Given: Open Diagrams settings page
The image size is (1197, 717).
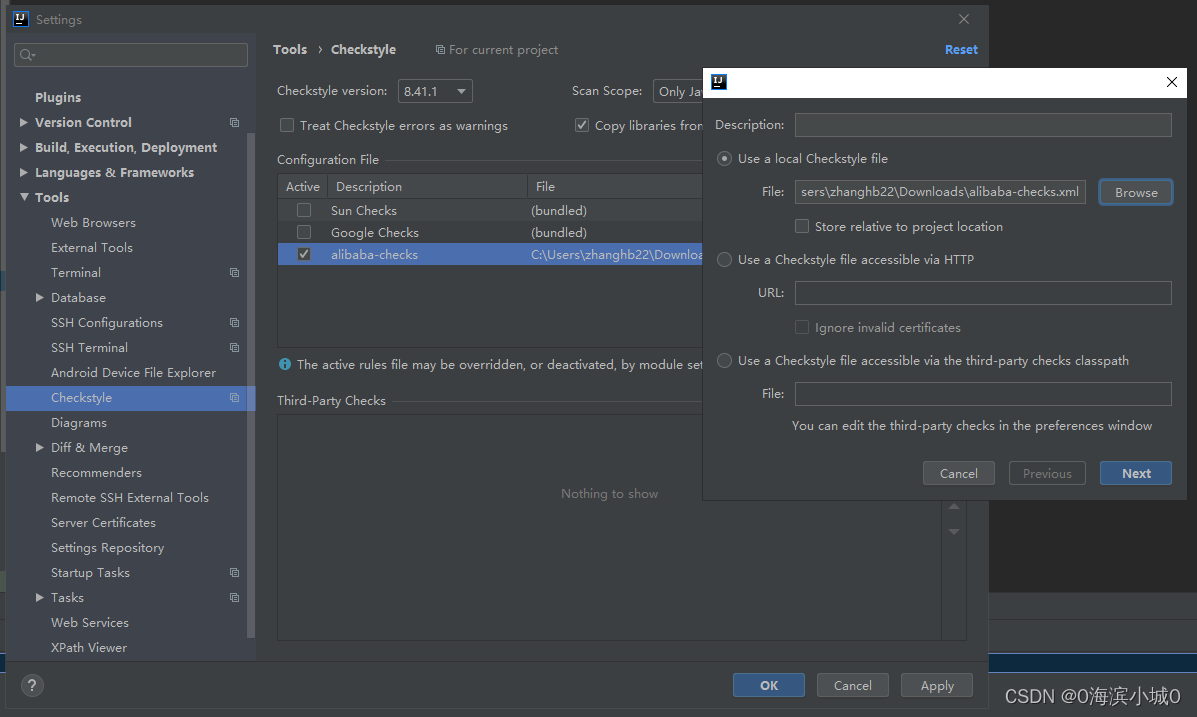Looking at the screenshot, I should click(79, 422).
